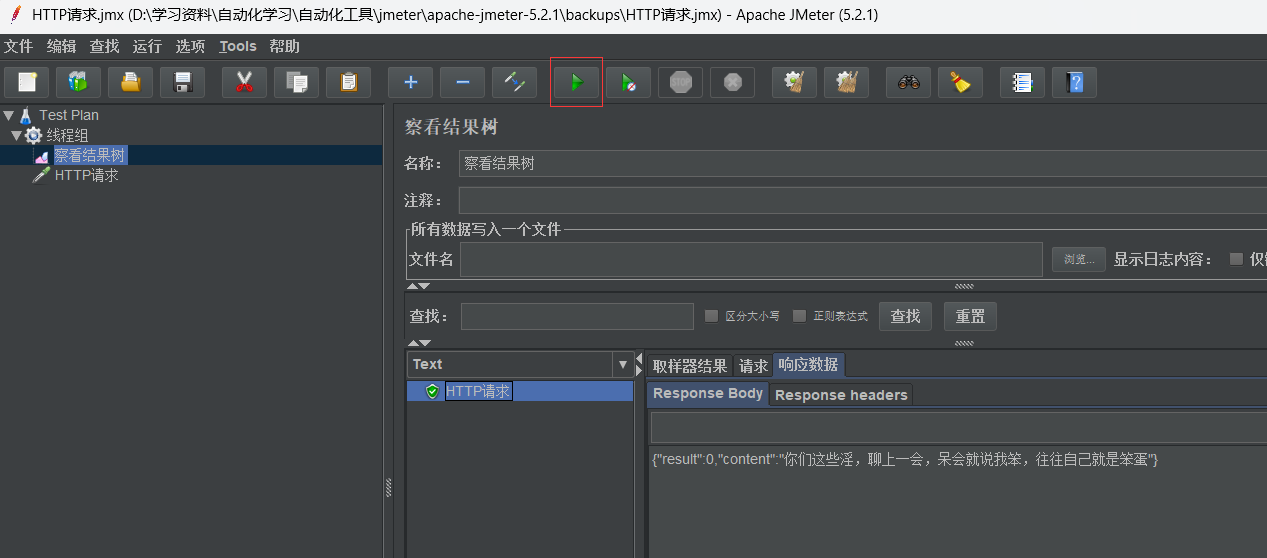The height and width of the screenshot is (558, 1267).
Task: Open the 查找 menu
Action: coord(104,46)
